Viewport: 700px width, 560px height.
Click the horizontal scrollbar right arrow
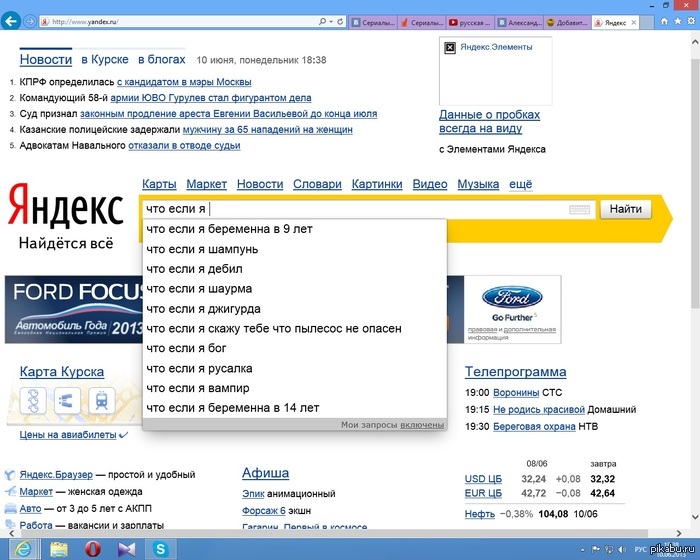click(679, 533)
